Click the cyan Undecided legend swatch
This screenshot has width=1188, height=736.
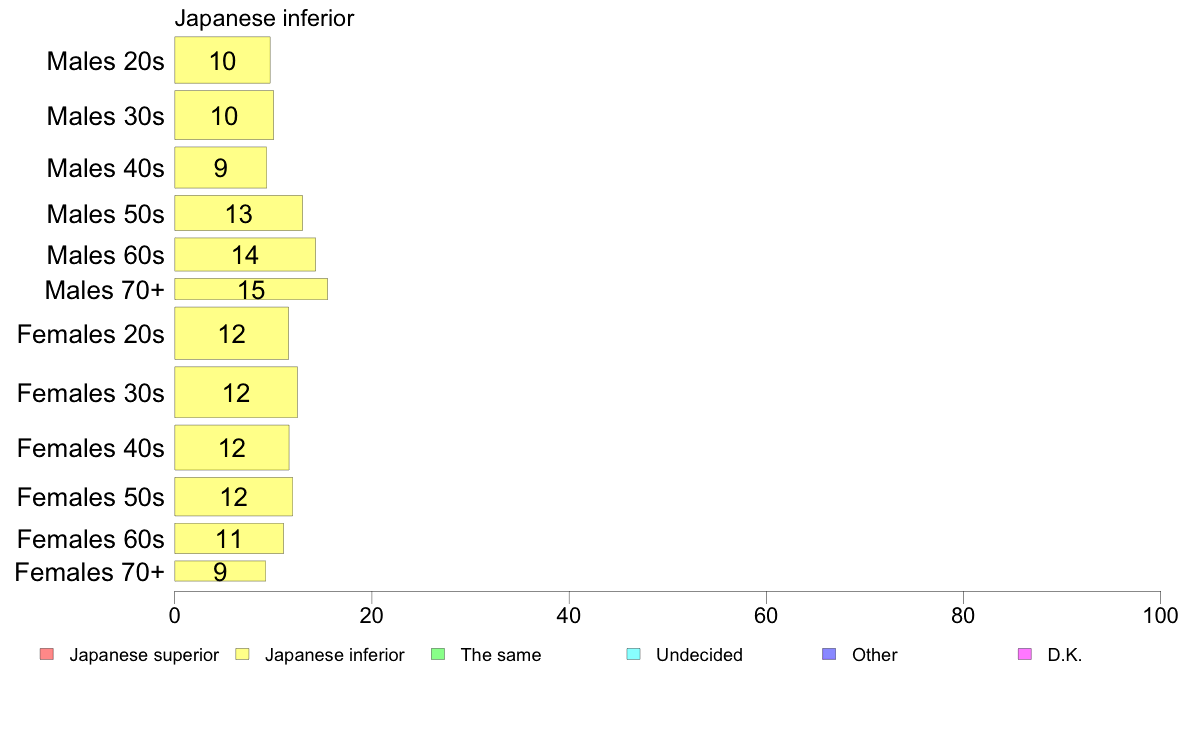633,654
